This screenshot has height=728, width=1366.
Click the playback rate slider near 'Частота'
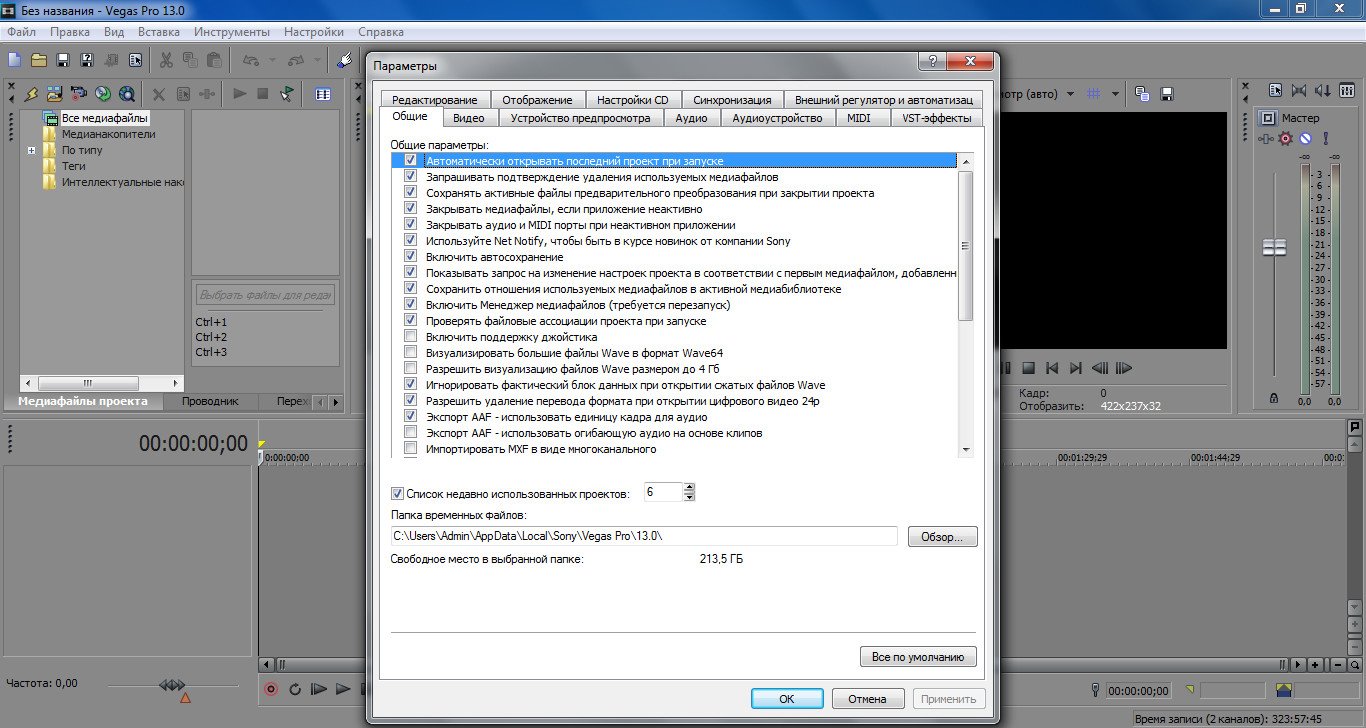tap(172, 685)
